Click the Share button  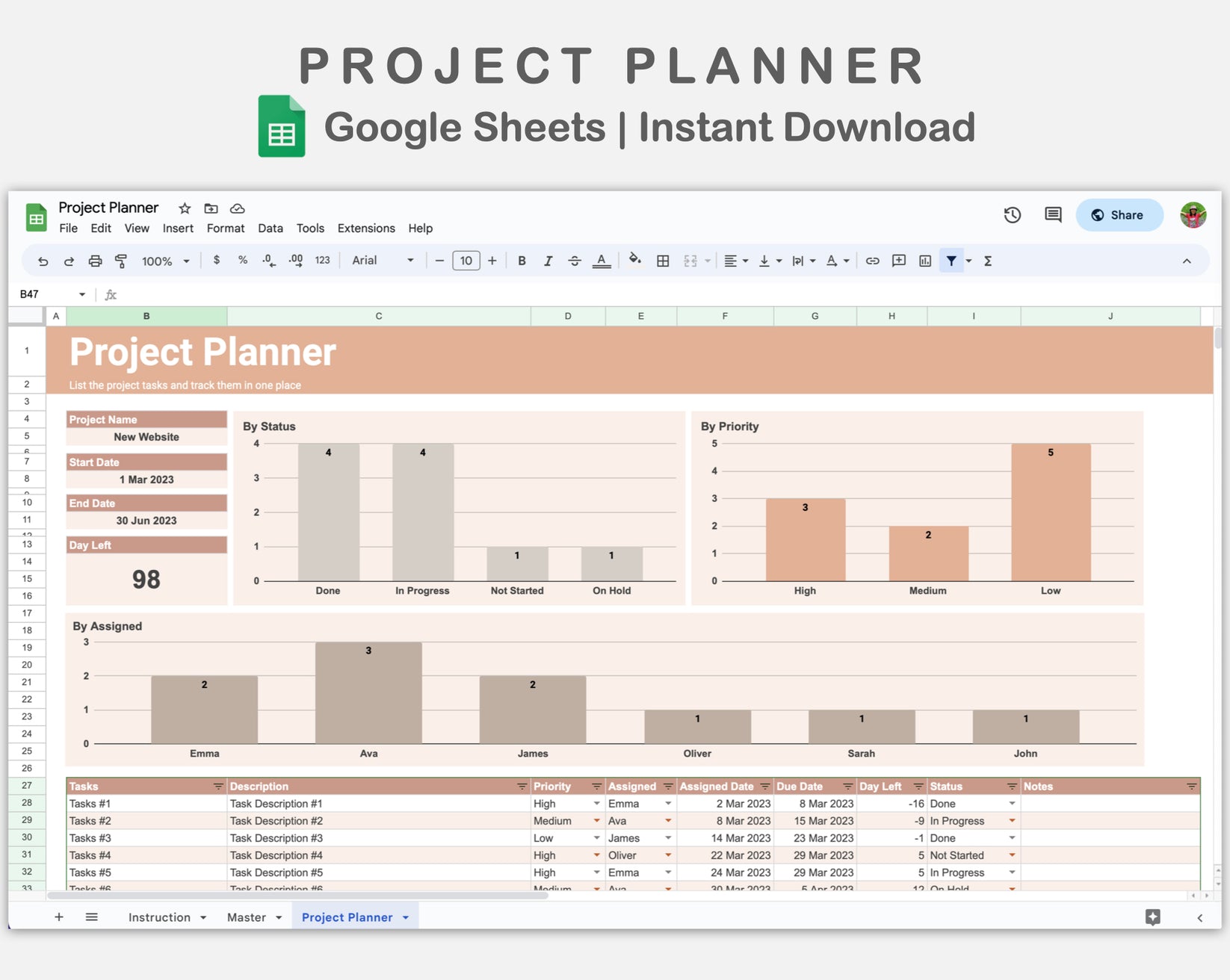tap(1119, 214)
